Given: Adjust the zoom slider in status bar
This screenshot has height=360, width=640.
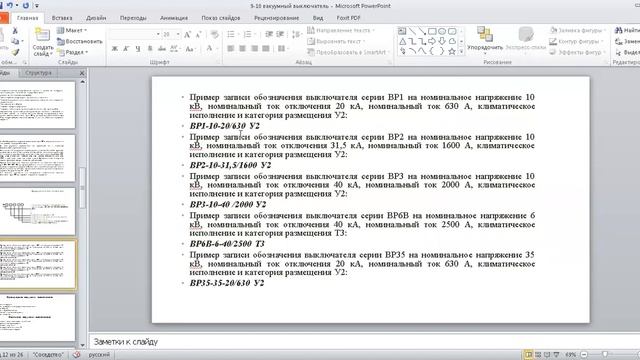Looking at the screenshot, I should (x=605, y=355).
